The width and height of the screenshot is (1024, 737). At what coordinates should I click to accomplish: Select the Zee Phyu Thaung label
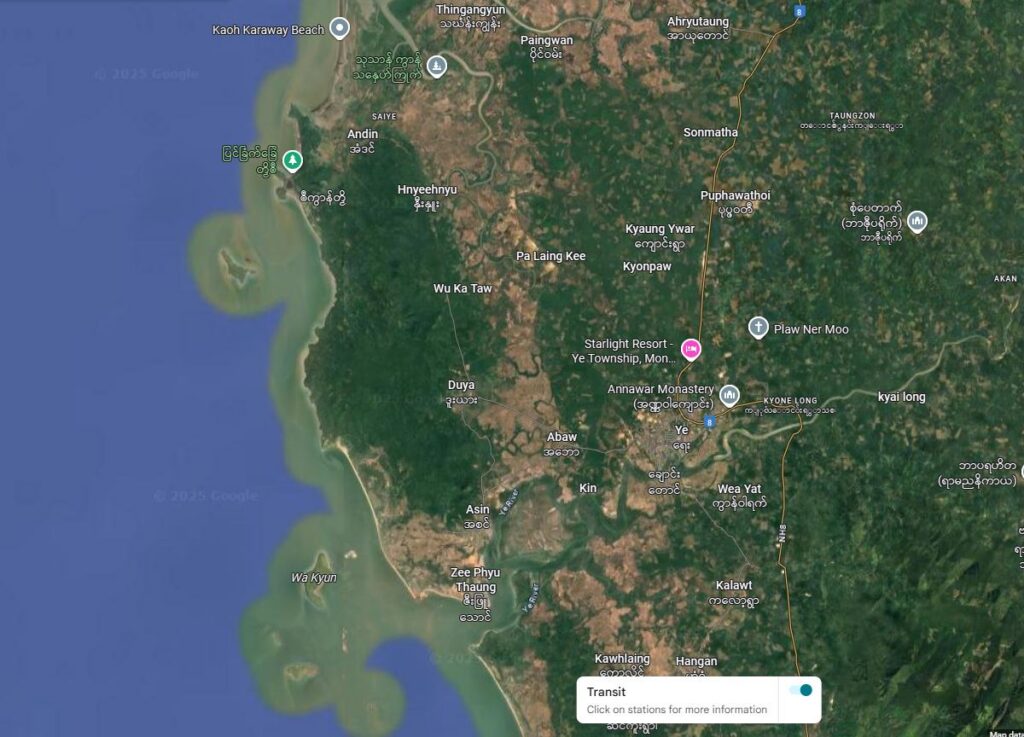475,580
